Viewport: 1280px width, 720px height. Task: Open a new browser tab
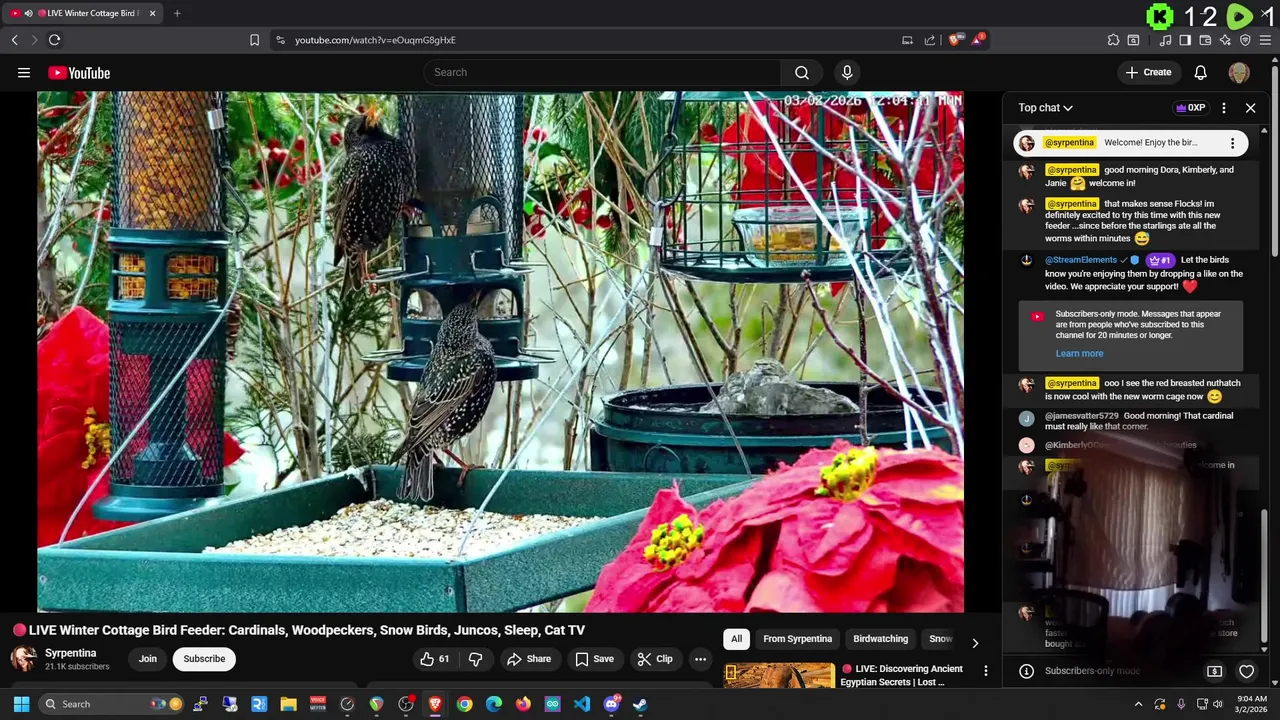pos(177,13)
